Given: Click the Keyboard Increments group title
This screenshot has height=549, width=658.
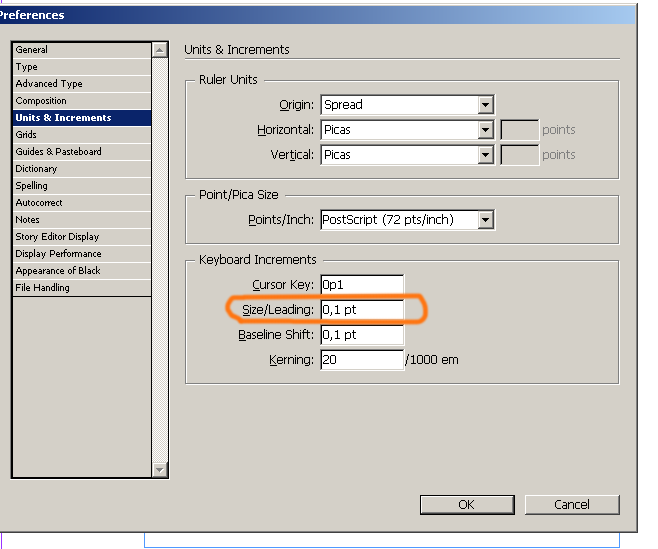Looking at the screenshot, I should coord(257,260).
